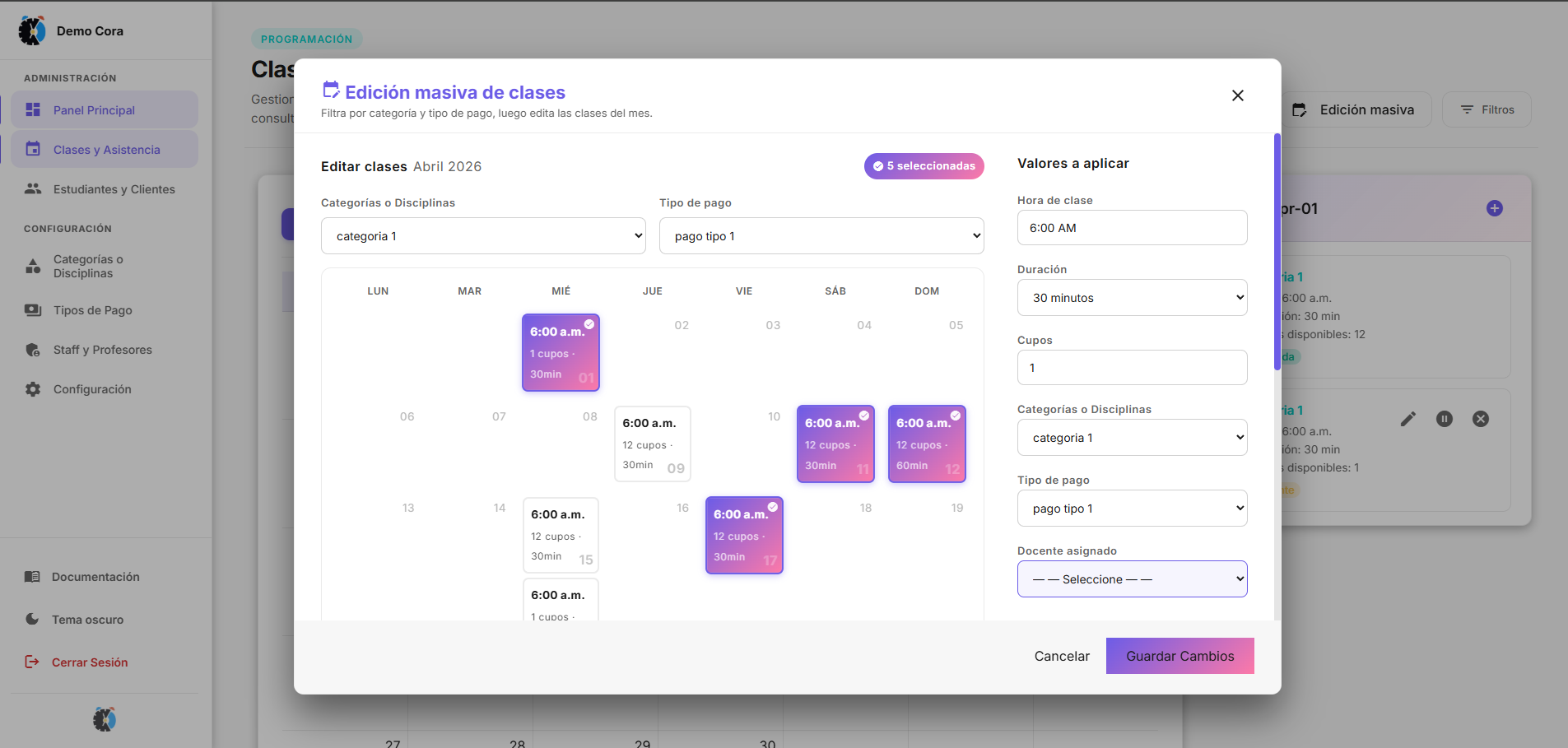Click the blue plus add class icon
This screenshot has height=748, width=1568.
(x=1495, y=208)
